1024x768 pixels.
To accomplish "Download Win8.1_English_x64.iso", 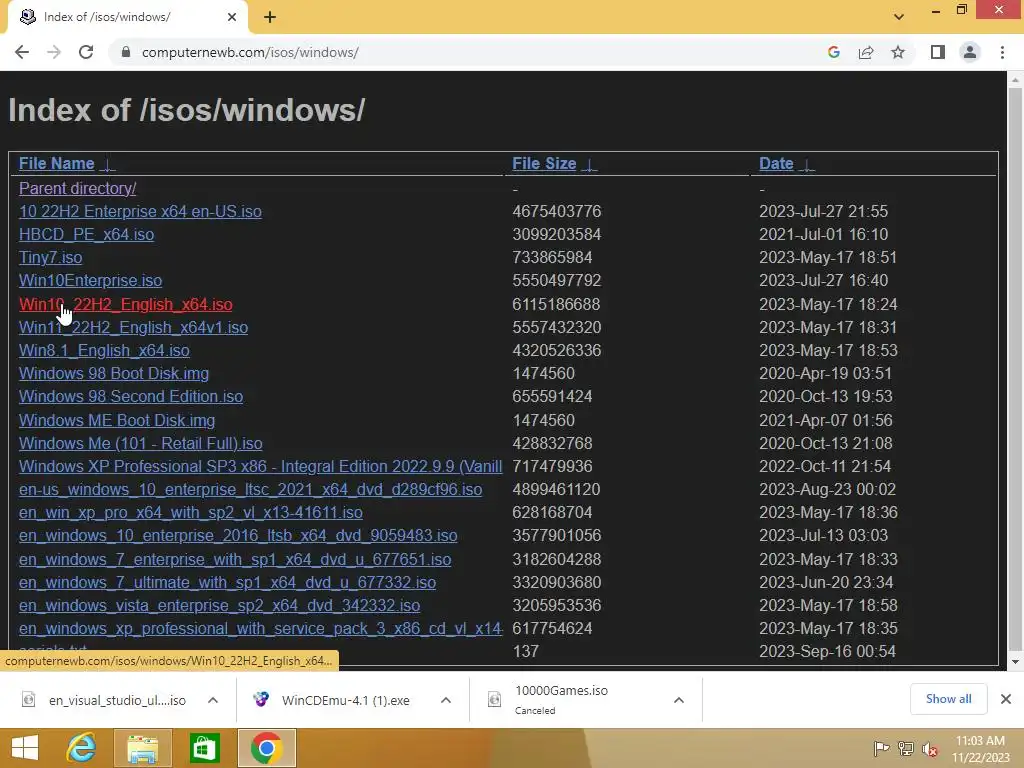I will 104,350.
